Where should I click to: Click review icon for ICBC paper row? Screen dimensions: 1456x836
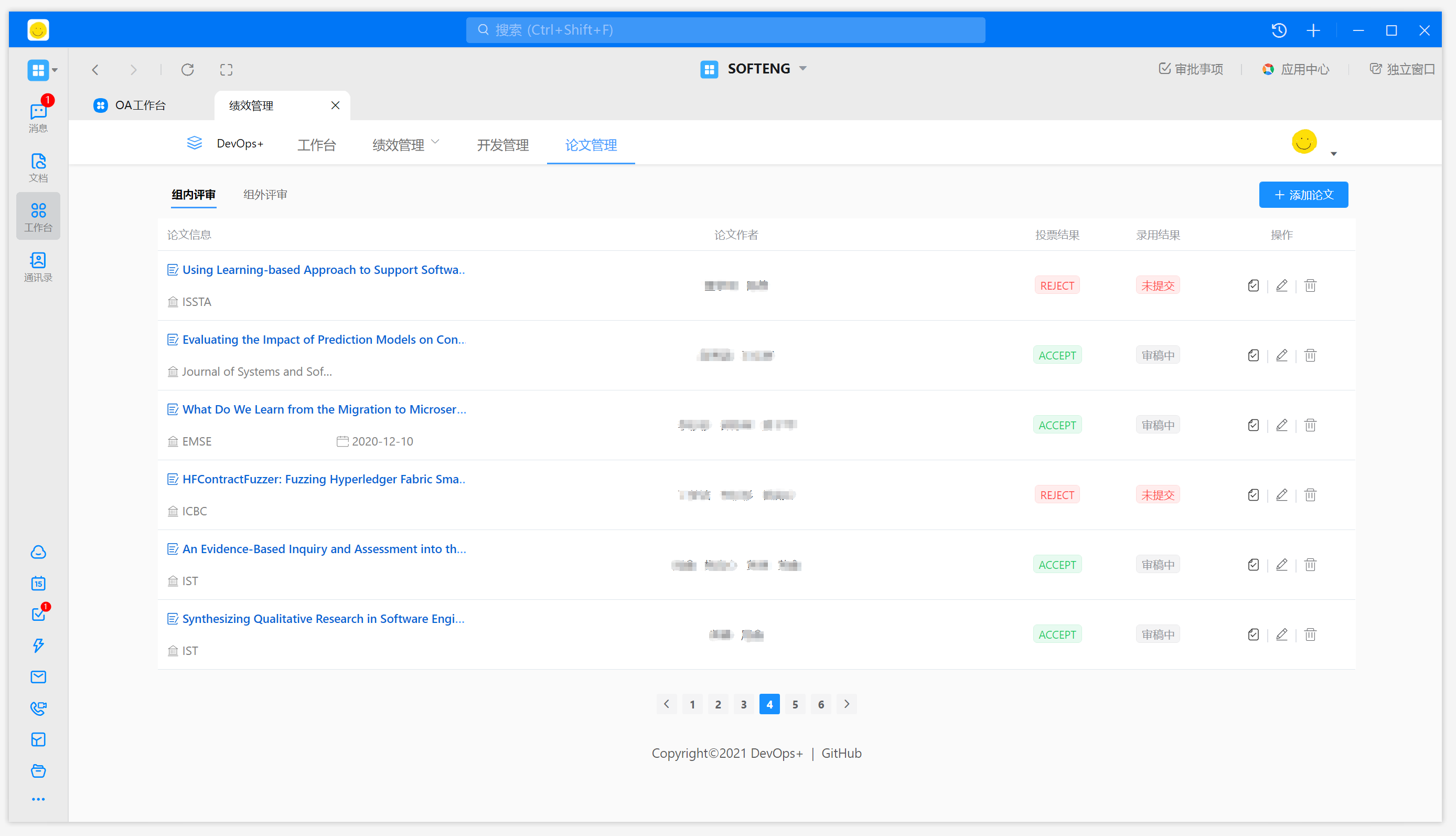[1253, 495]
